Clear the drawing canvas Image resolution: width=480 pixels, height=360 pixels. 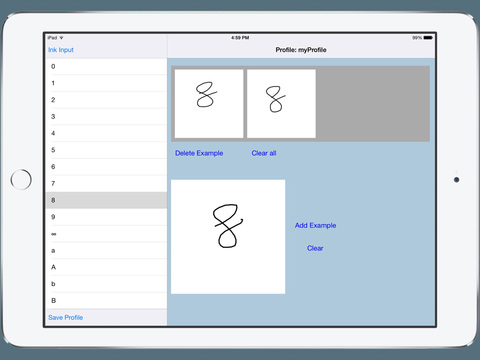[315, 248]
